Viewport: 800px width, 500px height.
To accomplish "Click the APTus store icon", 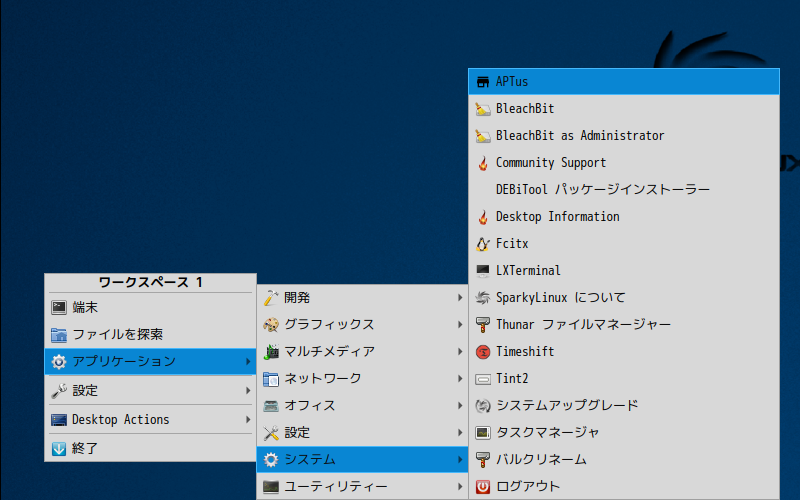I will pos(483,82).
